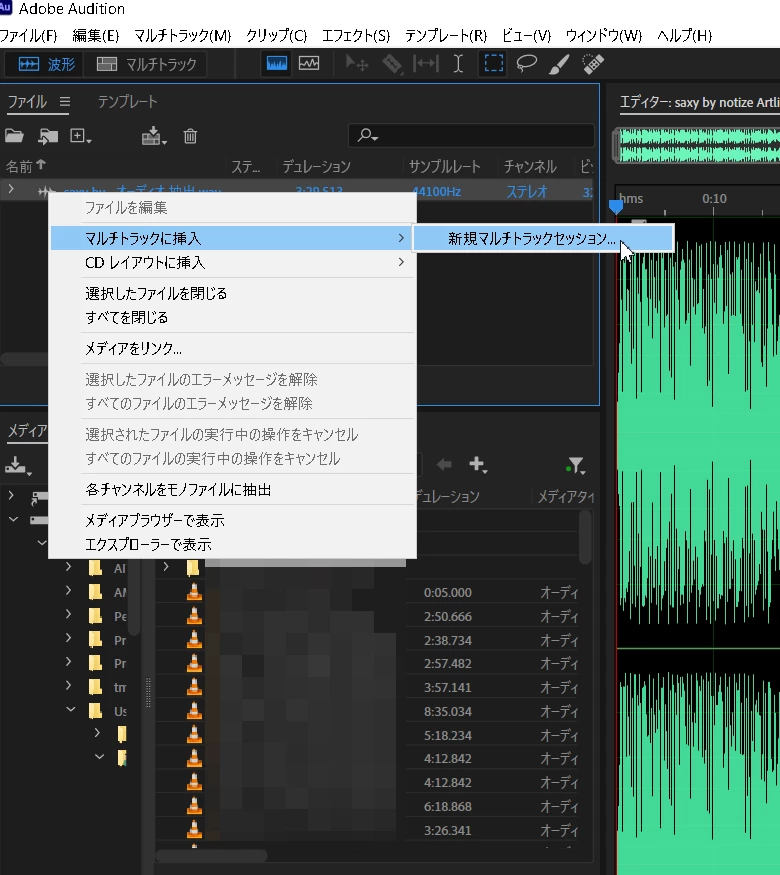The width and height of the screenshot is (780, 875).
Task: Click the media browser horizontal scrollbar
Action: [x=211, y=855]
